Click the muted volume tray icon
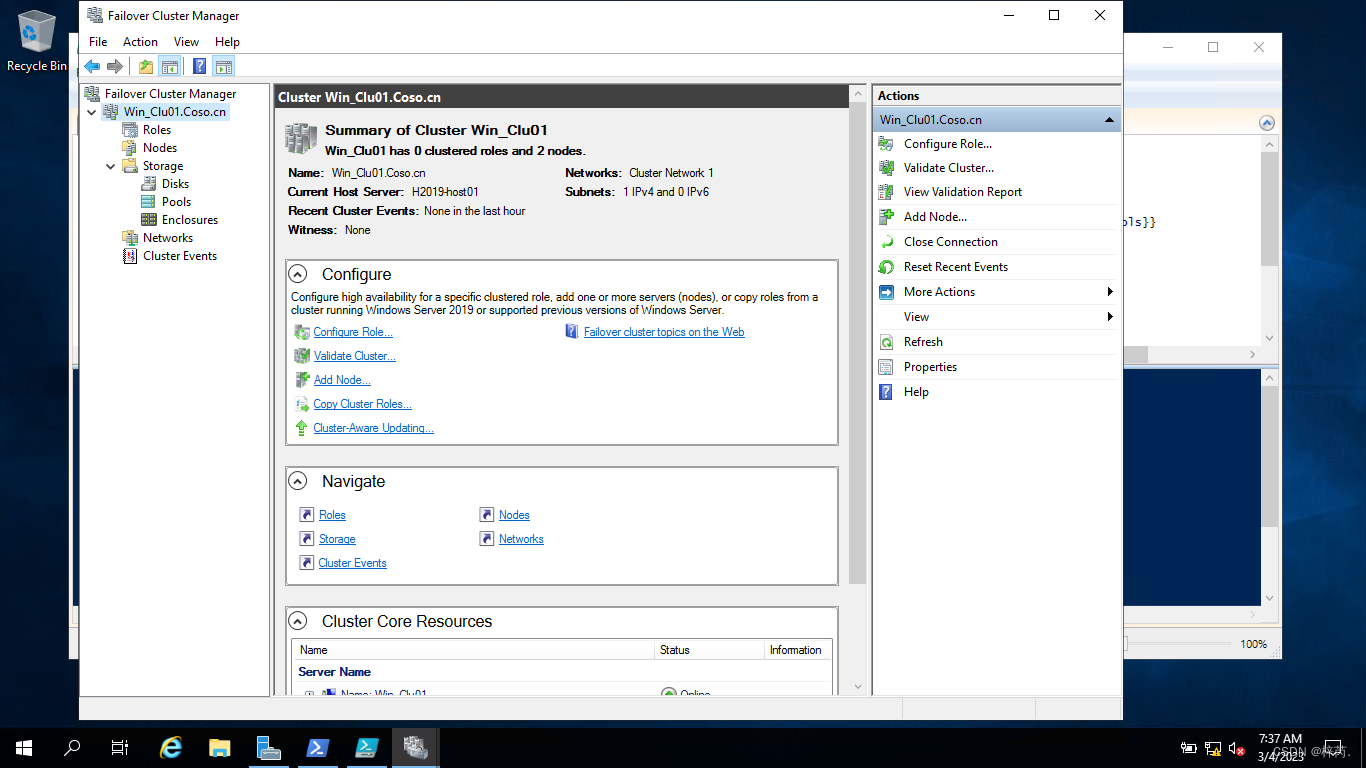 pos(1237,748)
